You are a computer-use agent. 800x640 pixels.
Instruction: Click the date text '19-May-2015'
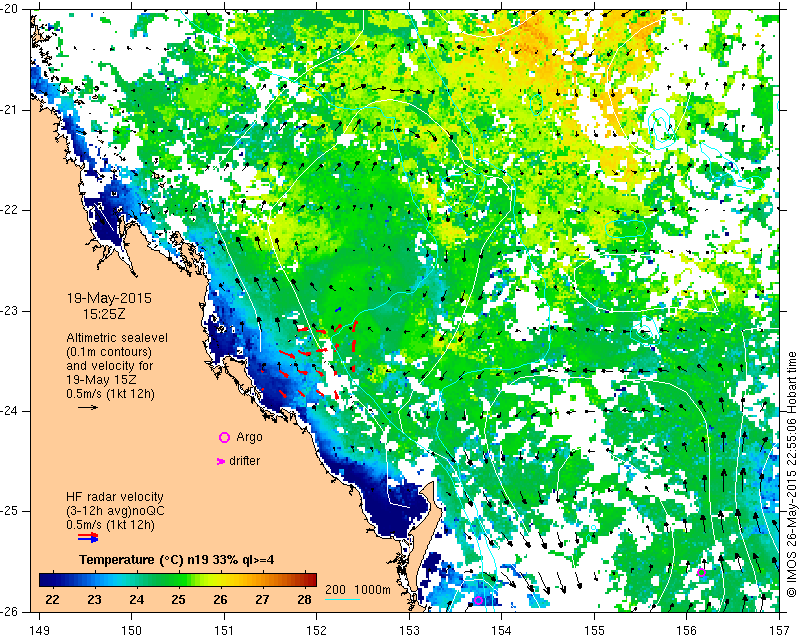coord(109,298)
